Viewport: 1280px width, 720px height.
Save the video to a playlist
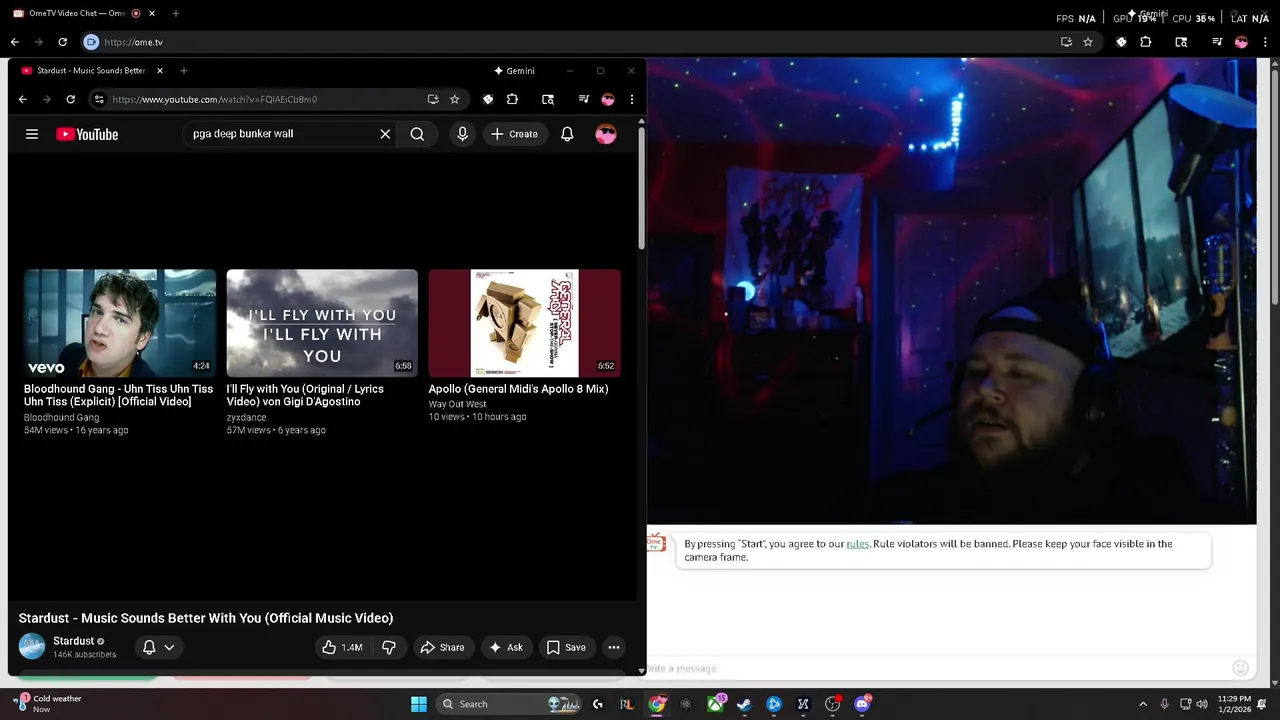pos(566,647)
